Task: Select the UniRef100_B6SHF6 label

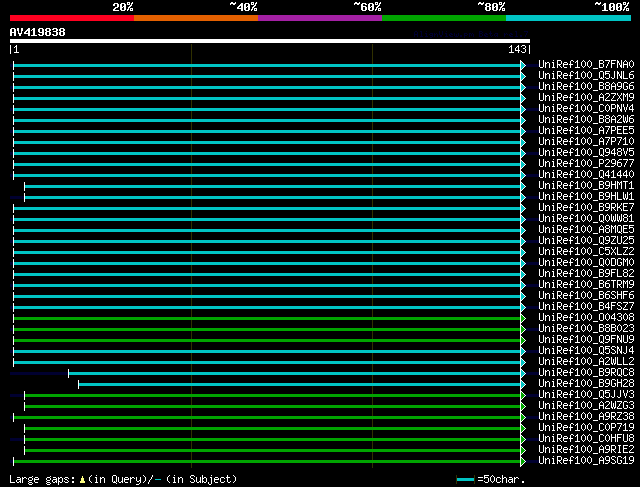Action: coord(586,296)
